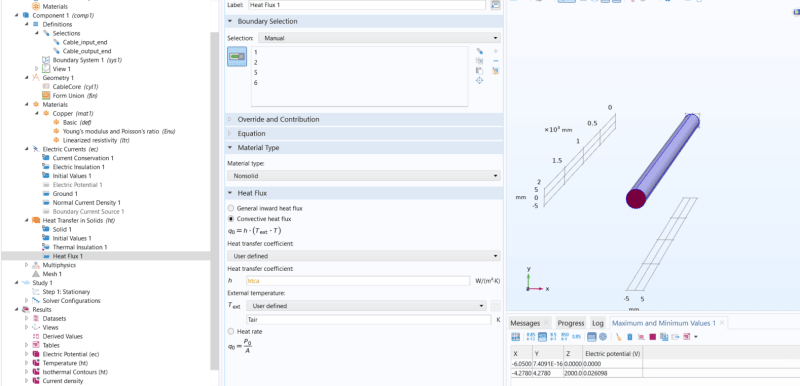Select General inward heat flux option
Viewport: 800px width, 386px height.
coord(231,208)
